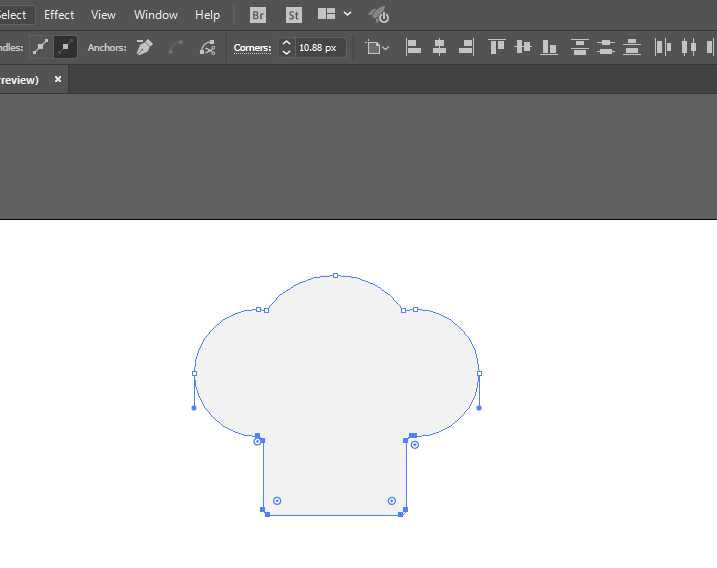Toggle hide handles for multiple selected anchors
Image resolution: width=717 pixels, height=568 pixels.
click(65, 47)
